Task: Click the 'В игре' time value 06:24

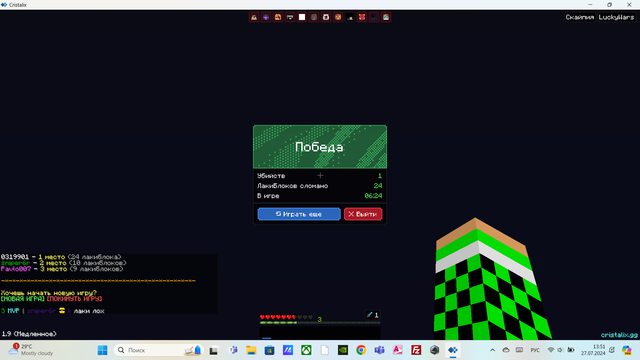Action: [x=373, y=196]
